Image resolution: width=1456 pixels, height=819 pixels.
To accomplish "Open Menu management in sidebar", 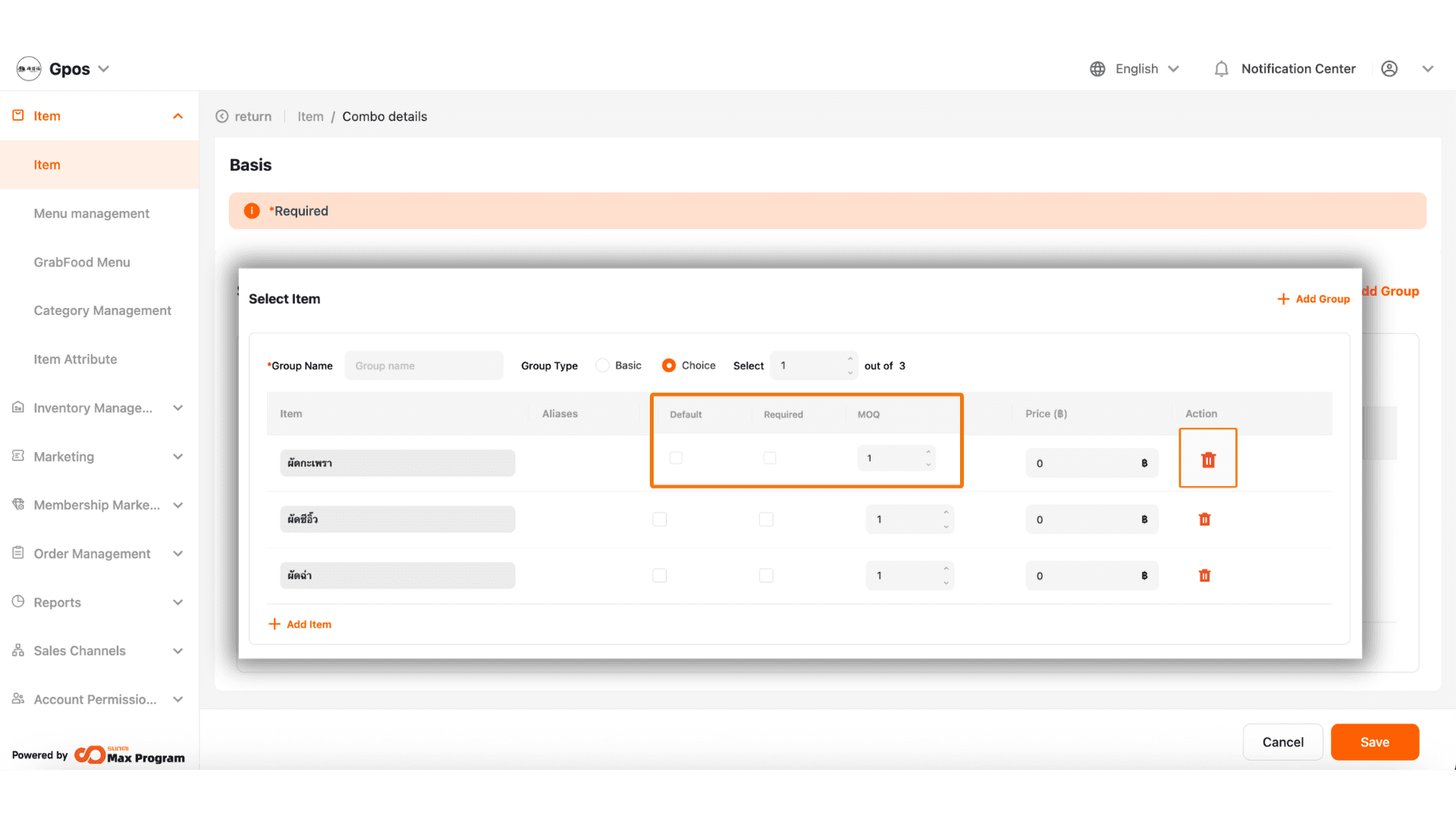I will (x=92, y=214).
